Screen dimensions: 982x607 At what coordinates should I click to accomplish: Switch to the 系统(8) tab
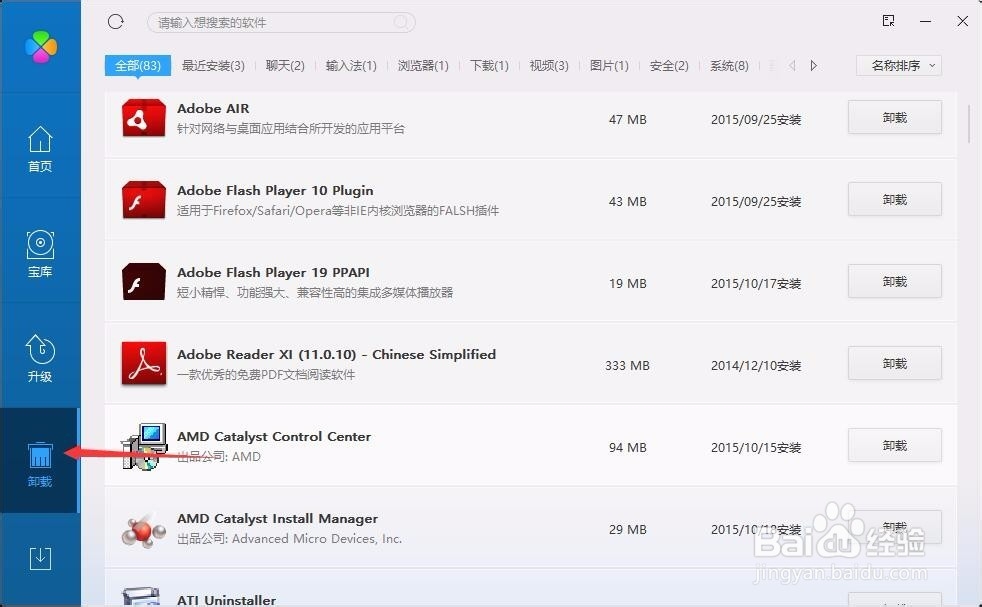[x=729, y=66]
